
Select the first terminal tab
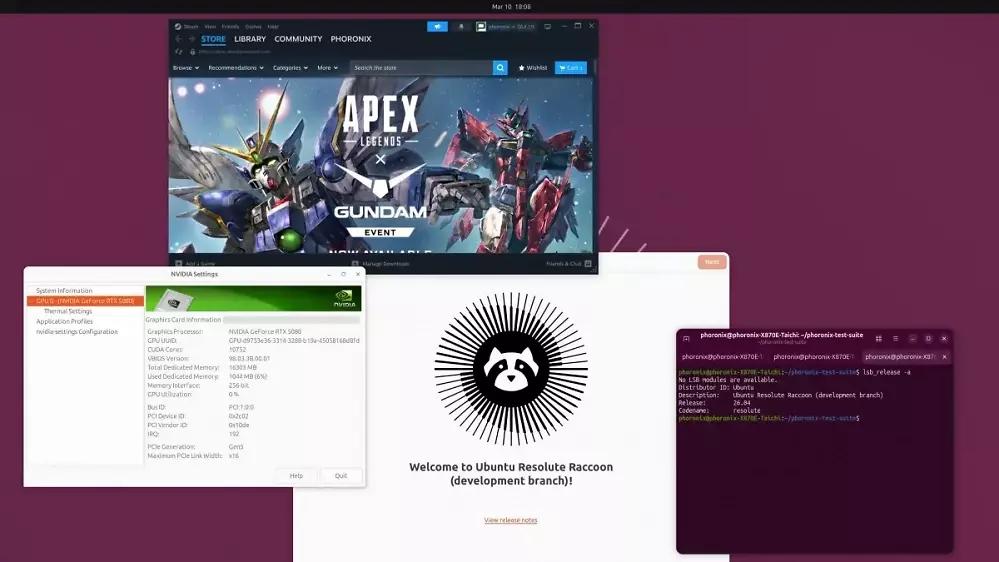[722, 357]
